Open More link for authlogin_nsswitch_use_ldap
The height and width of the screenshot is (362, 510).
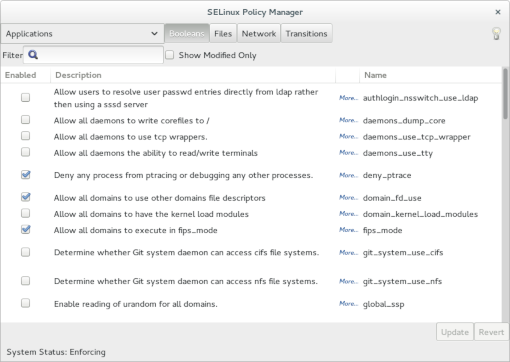point(348,98)
